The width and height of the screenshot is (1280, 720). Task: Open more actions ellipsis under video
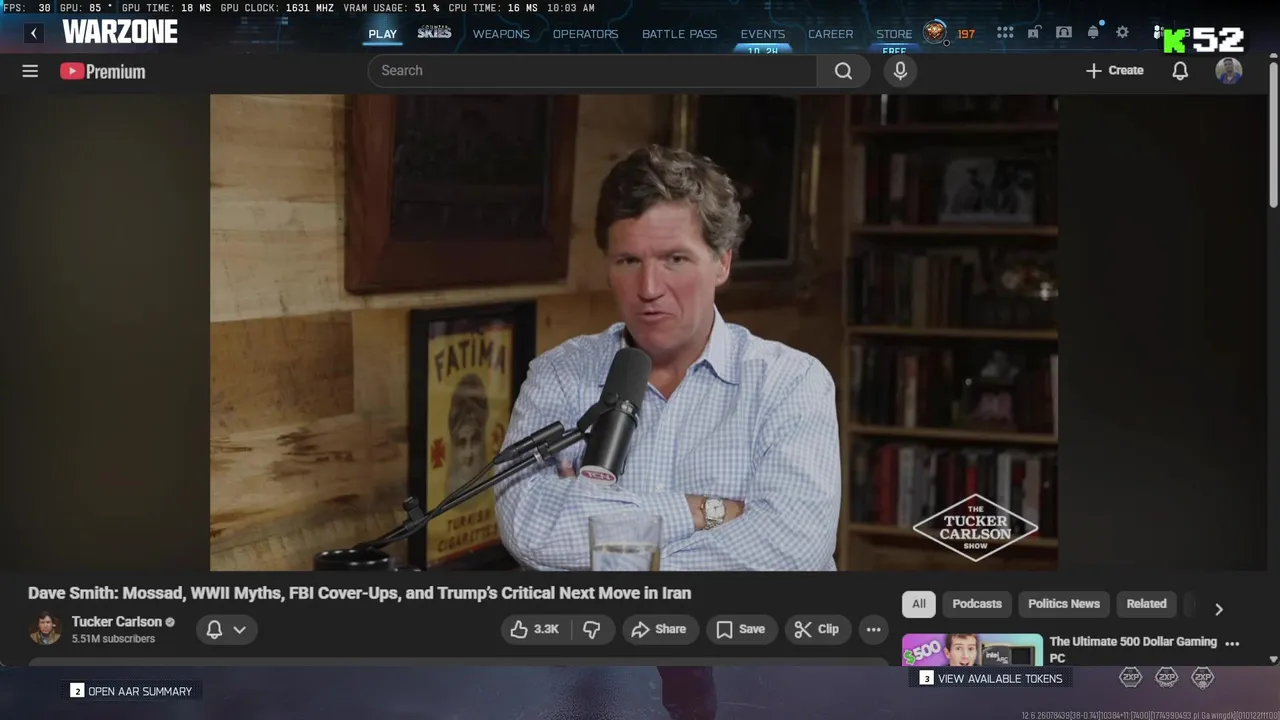tap(873, 629)
